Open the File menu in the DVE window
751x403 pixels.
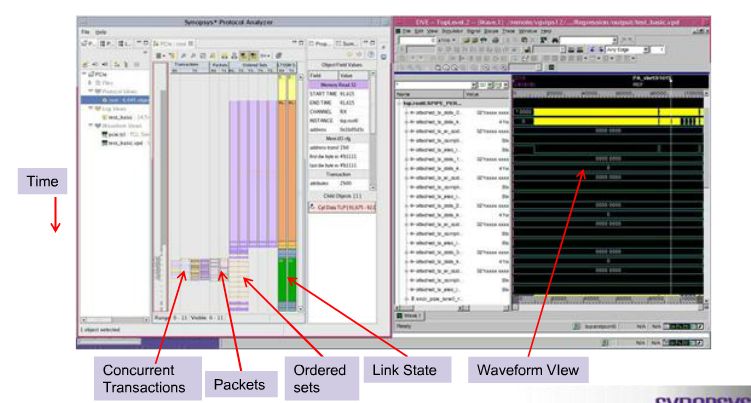406,31
